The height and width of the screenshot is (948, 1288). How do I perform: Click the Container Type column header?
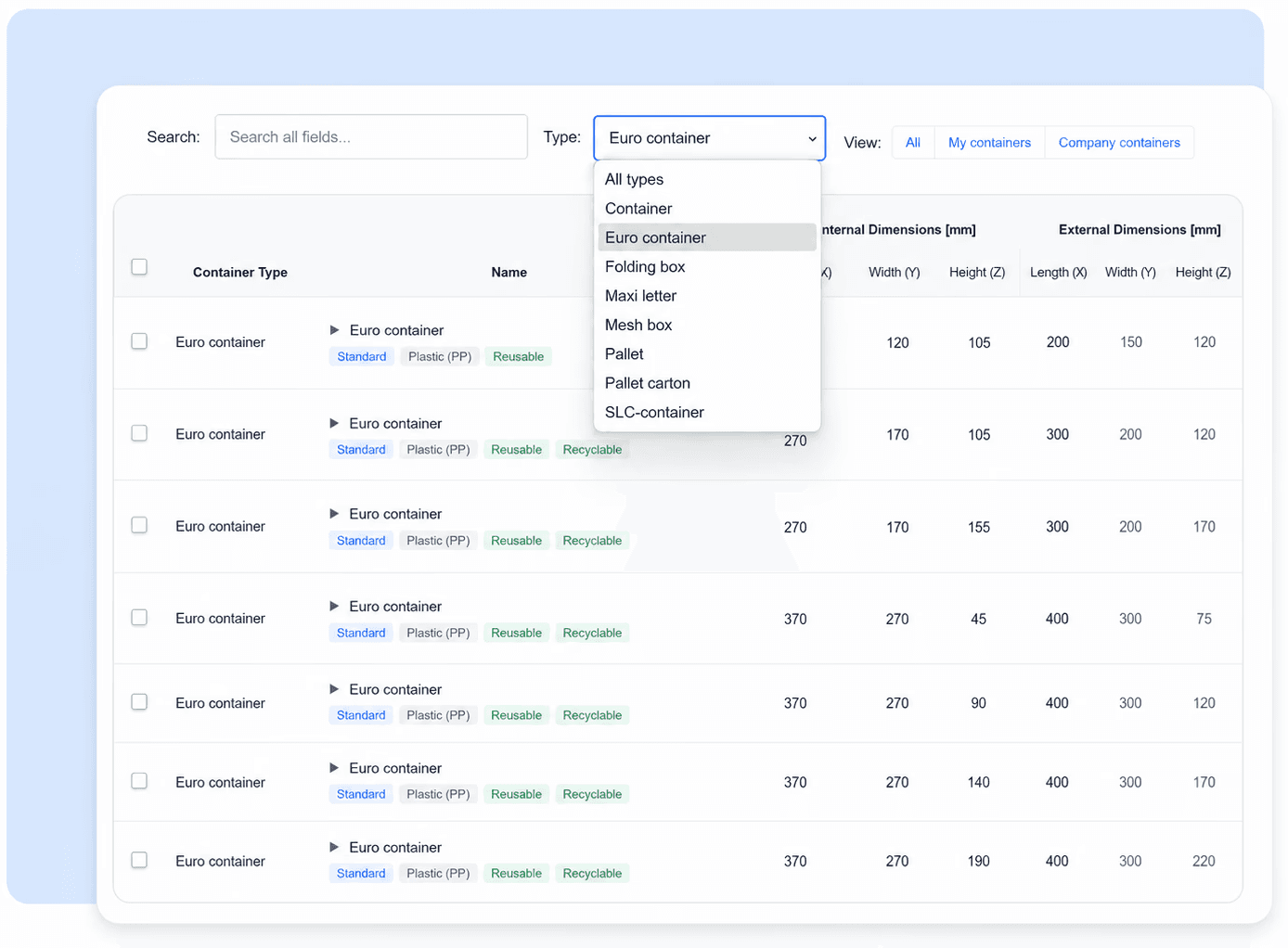[240, 273]
